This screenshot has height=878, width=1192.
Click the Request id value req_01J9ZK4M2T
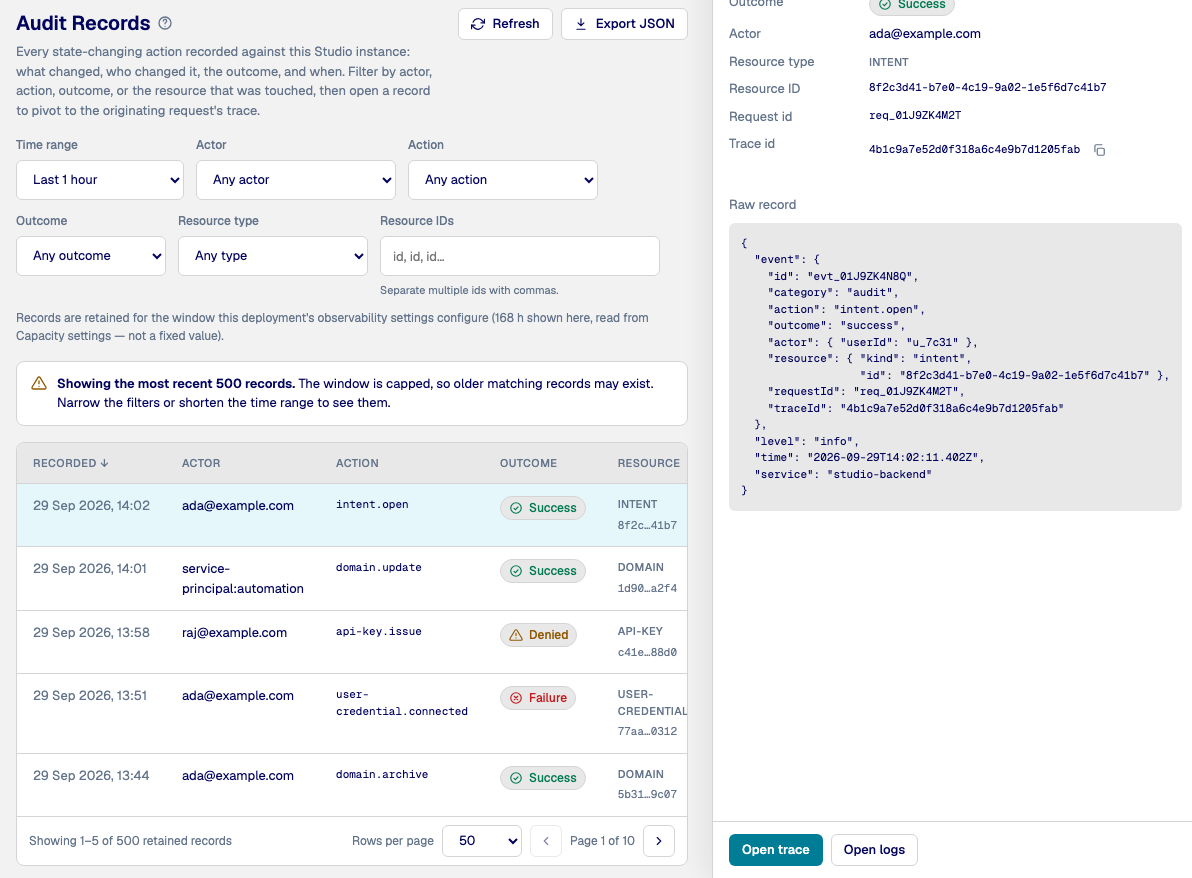[x=915, y=116]
